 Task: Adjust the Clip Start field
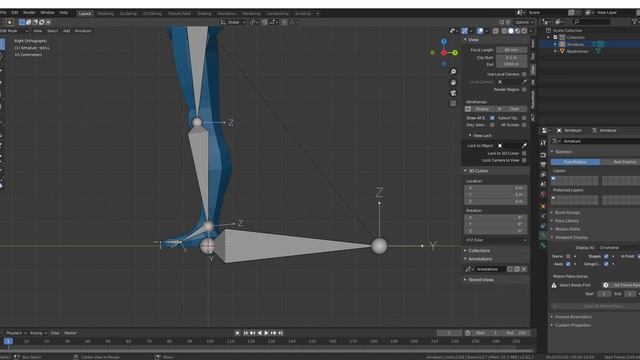pyautogui.click(x=511, y=58)
